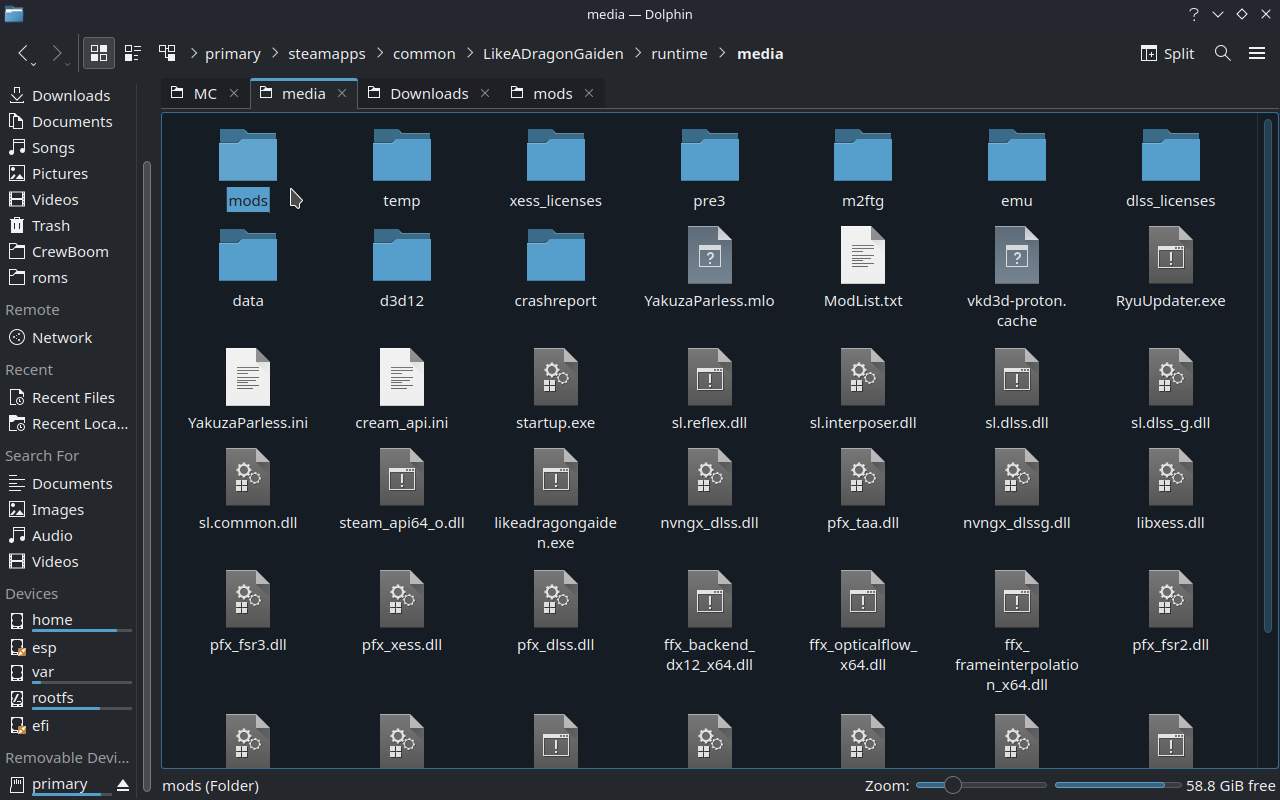Go back to the previous folder
Viewport: 1280px width, 800px height.
(x=24, y=53)
